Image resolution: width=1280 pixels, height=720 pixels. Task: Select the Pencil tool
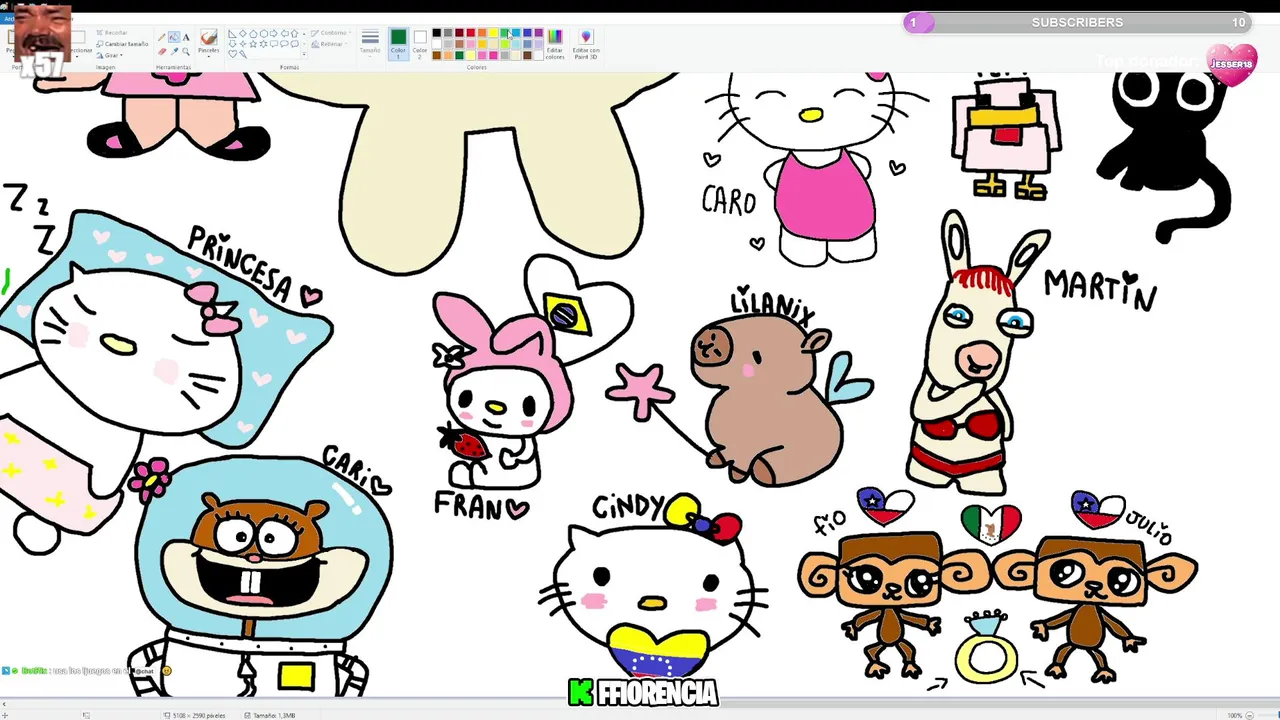coord(162,37)
